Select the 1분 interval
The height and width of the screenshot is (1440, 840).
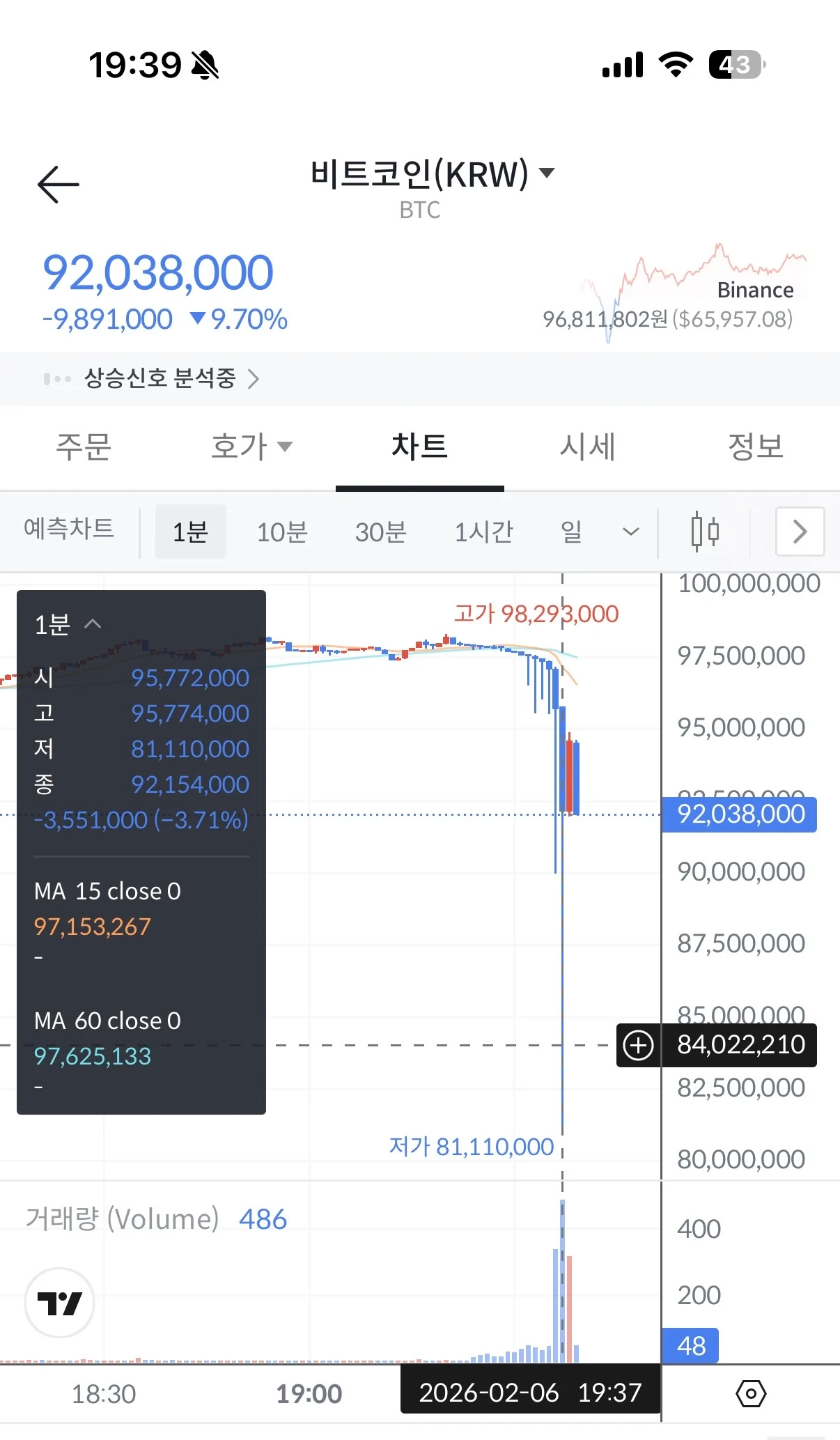pyautogui.click(x=190, y=532)
